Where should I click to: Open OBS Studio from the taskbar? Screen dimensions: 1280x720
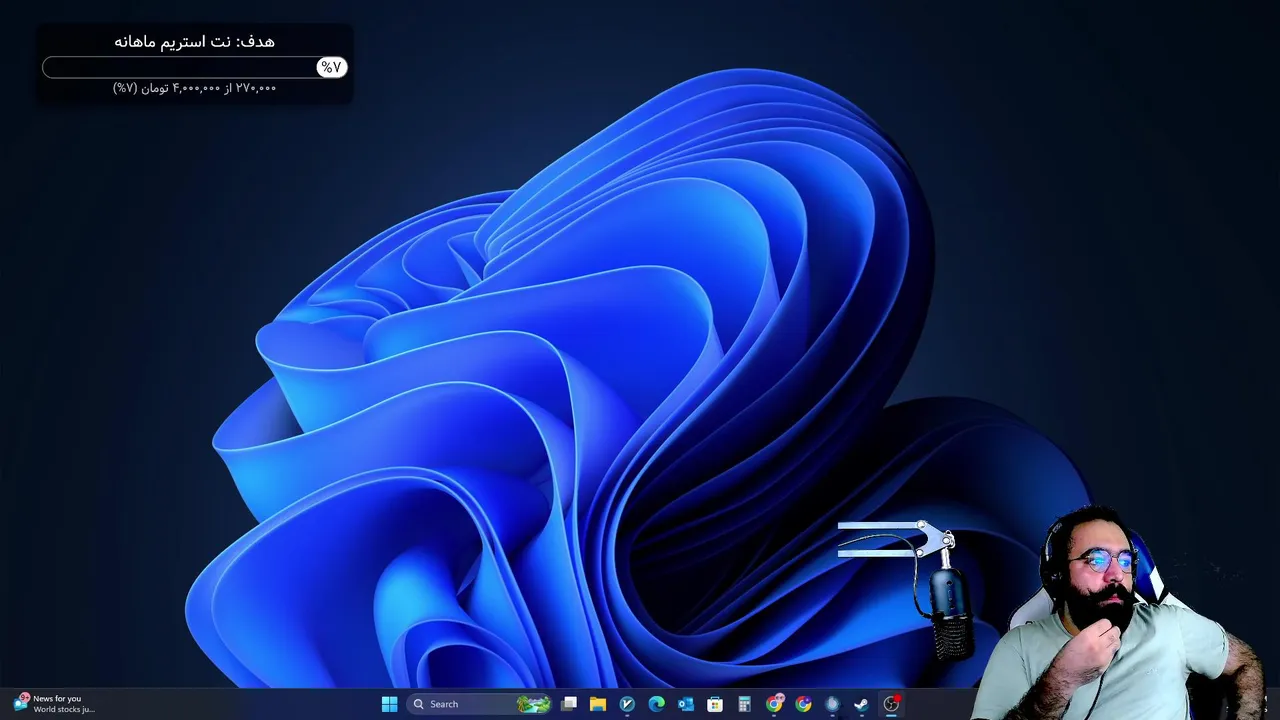point(891,704)
